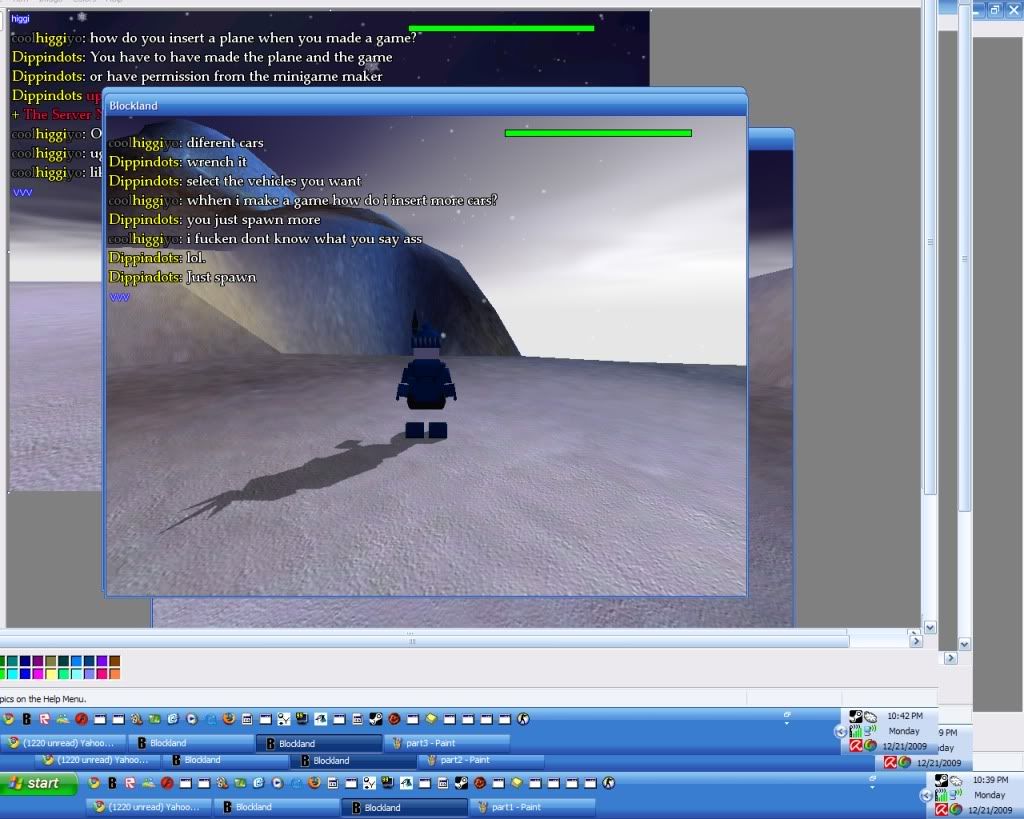The width and height of the screenshot is (1024, 819).
Task: Click chat line 'Dippindots: Just spawn'
Action: [x=182, y=277]
